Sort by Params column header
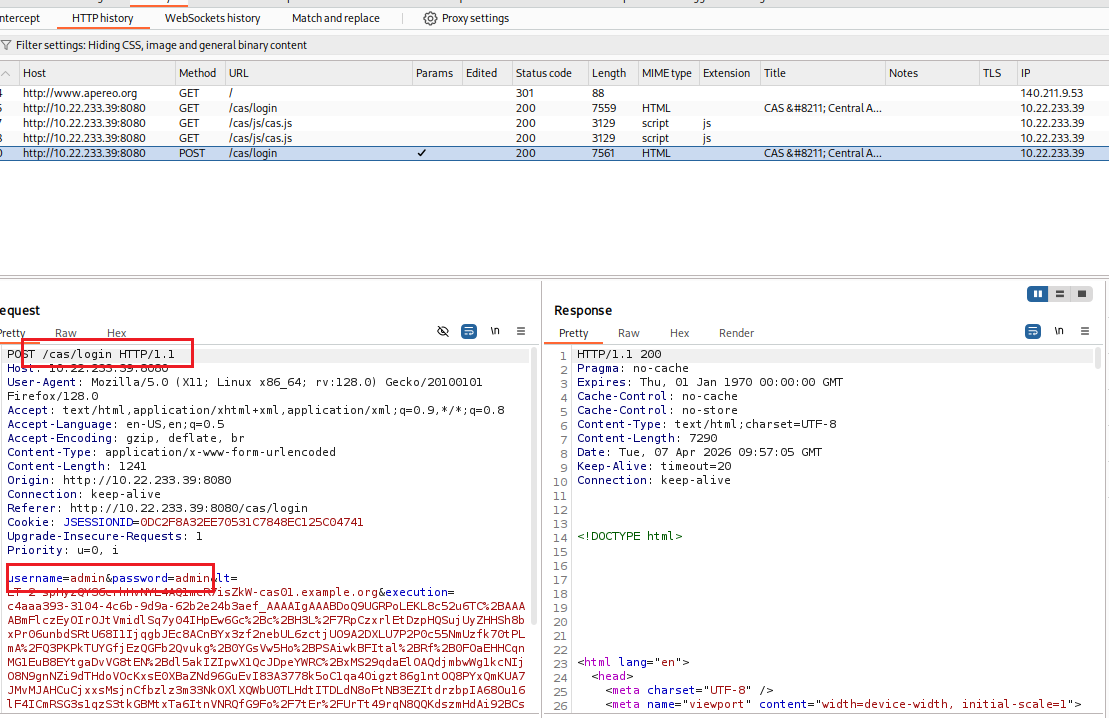The image size is (1109, 718). pos(436,74)
